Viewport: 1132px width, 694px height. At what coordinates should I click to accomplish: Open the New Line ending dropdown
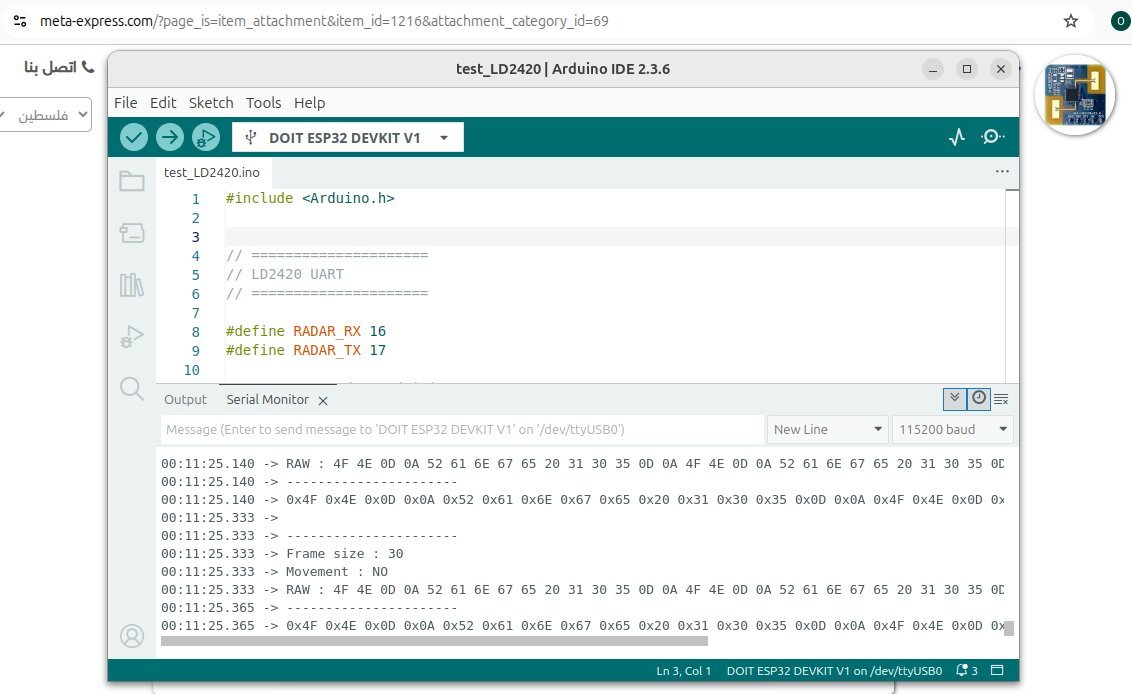click(828, 430)
